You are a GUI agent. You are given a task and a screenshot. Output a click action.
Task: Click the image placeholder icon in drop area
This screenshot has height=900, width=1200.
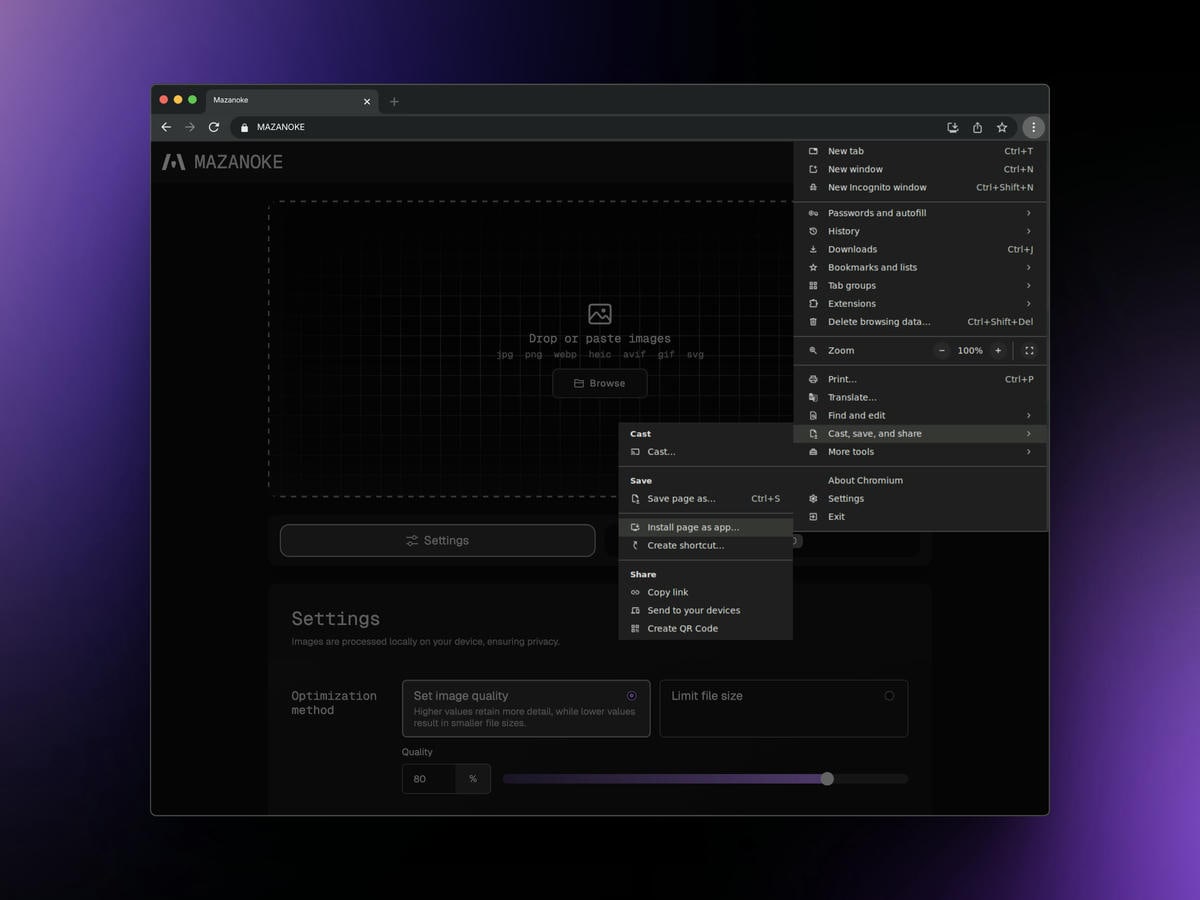click(599, 313)
